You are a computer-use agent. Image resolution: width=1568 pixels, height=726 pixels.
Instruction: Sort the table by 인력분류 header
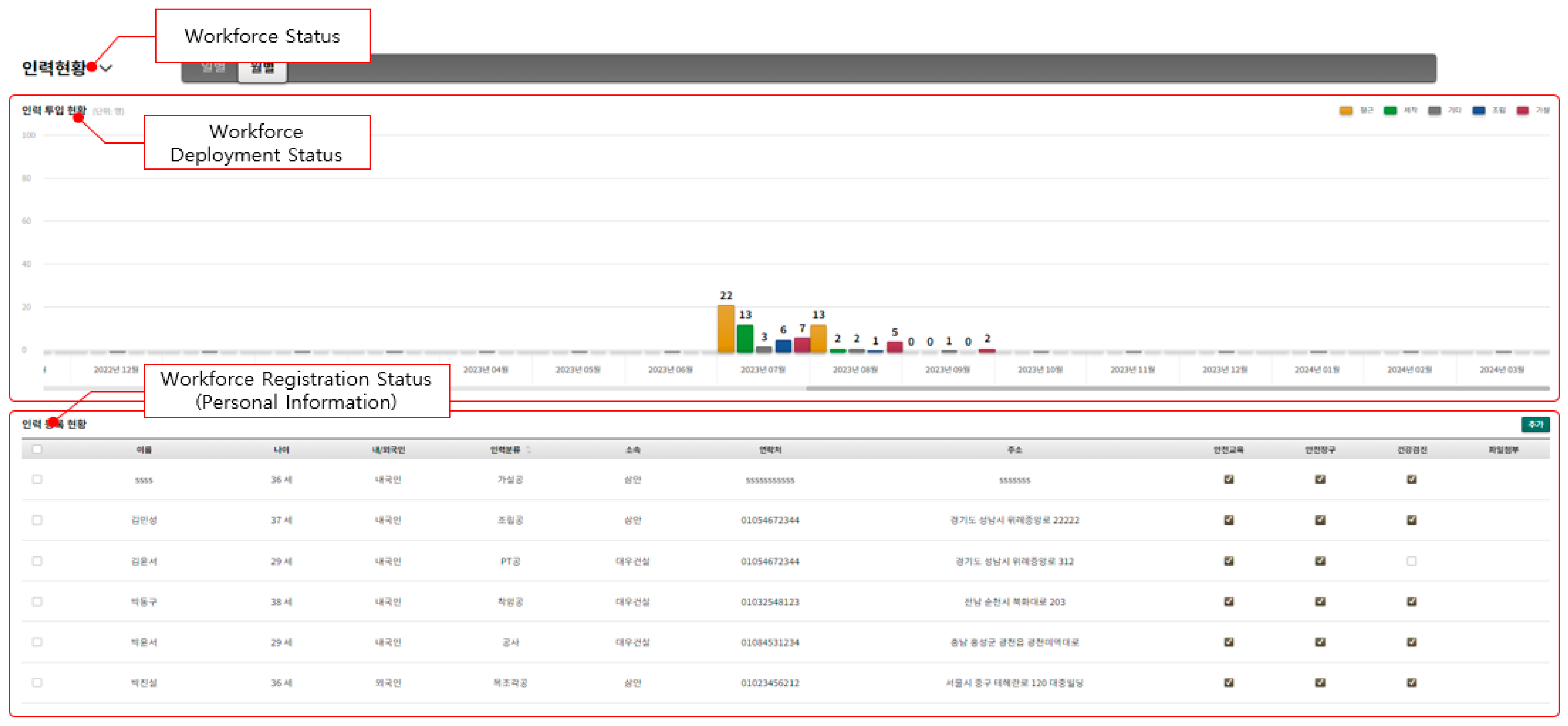[x=505, y=449]
